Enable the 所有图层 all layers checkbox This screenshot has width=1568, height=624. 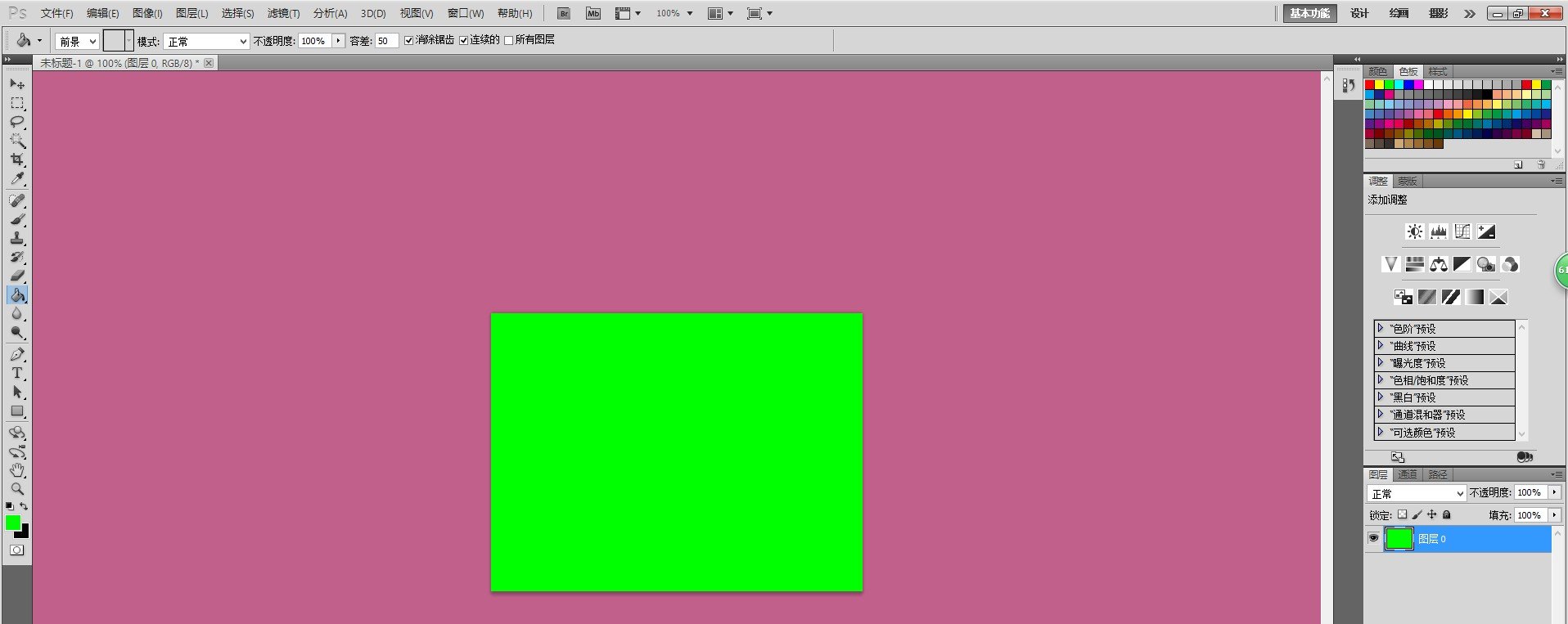pyautogui.click(x=508, y=40)
